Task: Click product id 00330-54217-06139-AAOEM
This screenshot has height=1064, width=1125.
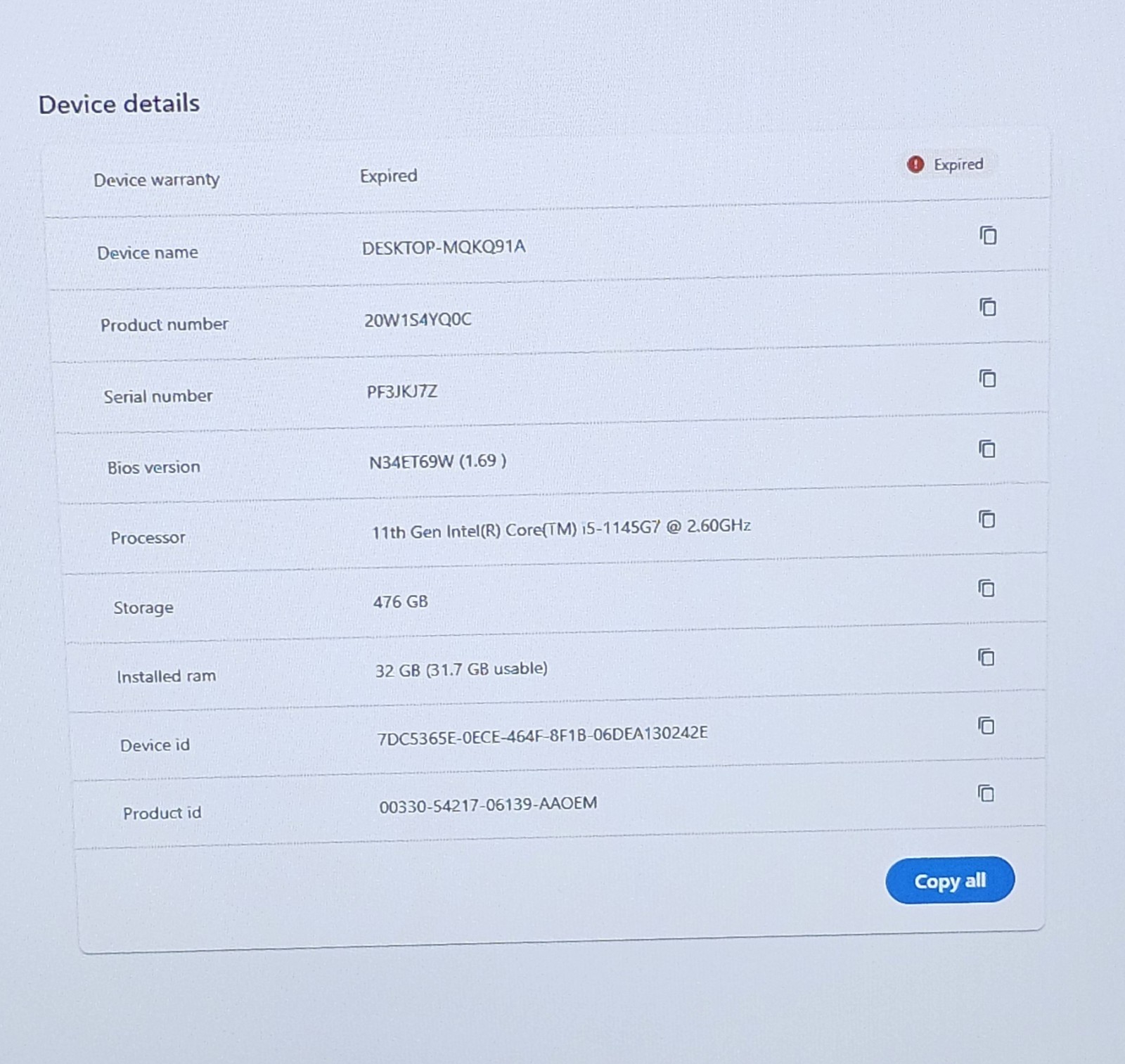Action: pyautogui.click(x=488, y=805)
